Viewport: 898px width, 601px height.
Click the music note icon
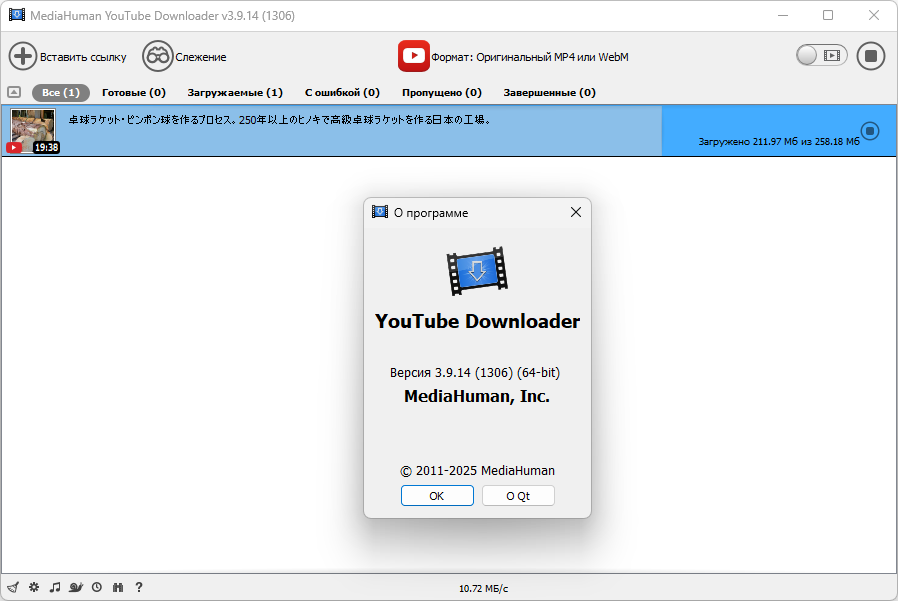pyautogui.click(x=55, y=587)
